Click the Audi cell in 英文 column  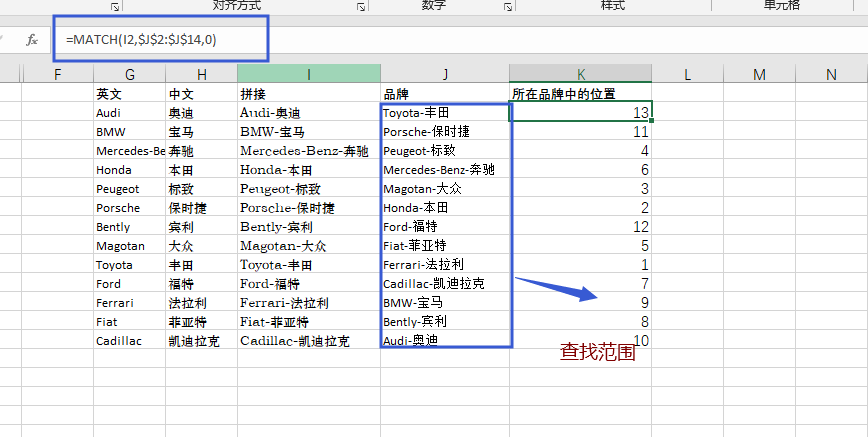(x=130, y=112)
